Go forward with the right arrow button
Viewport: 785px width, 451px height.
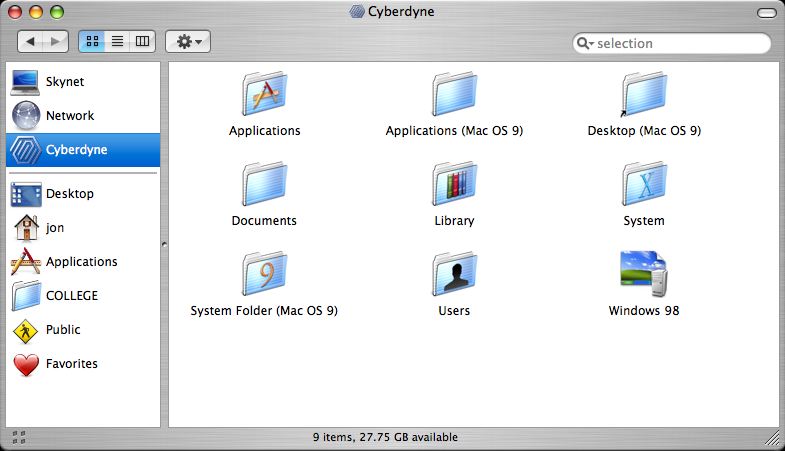pyautogui.click(x=56, y=41)
